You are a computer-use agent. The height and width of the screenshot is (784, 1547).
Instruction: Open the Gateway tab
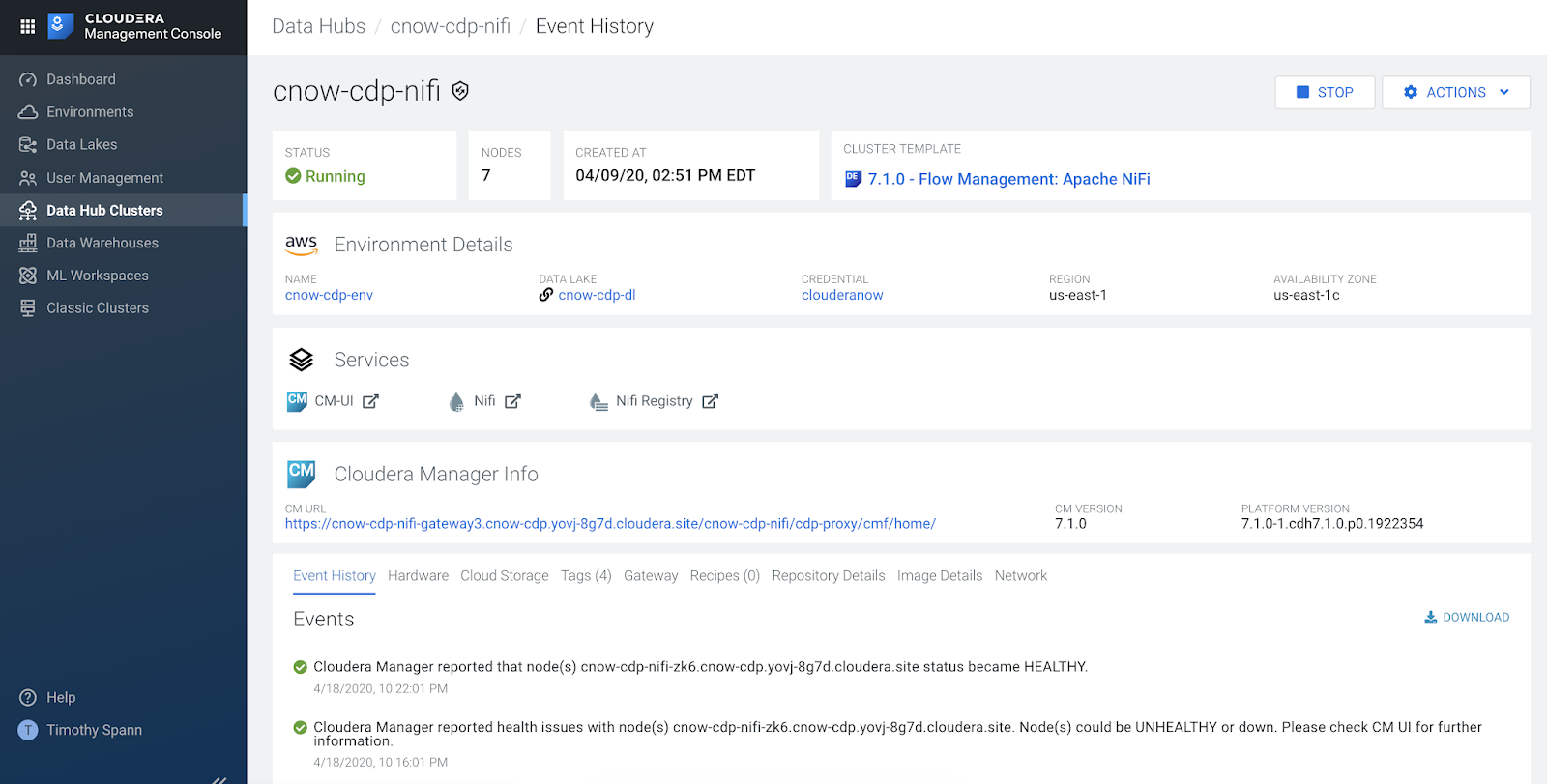651,575
